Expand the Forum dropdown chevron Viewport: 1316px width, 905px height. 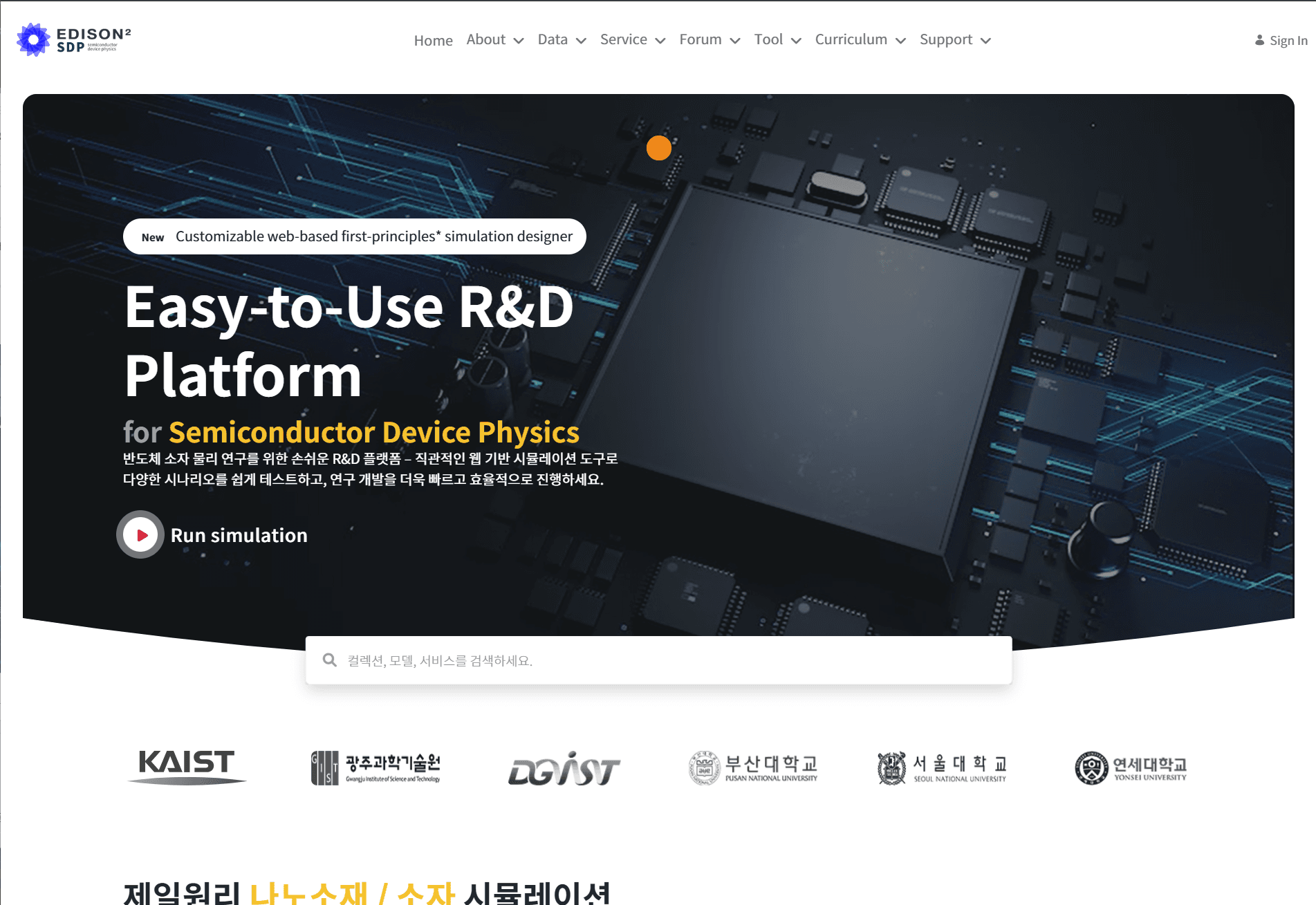[x=735, y=41]
